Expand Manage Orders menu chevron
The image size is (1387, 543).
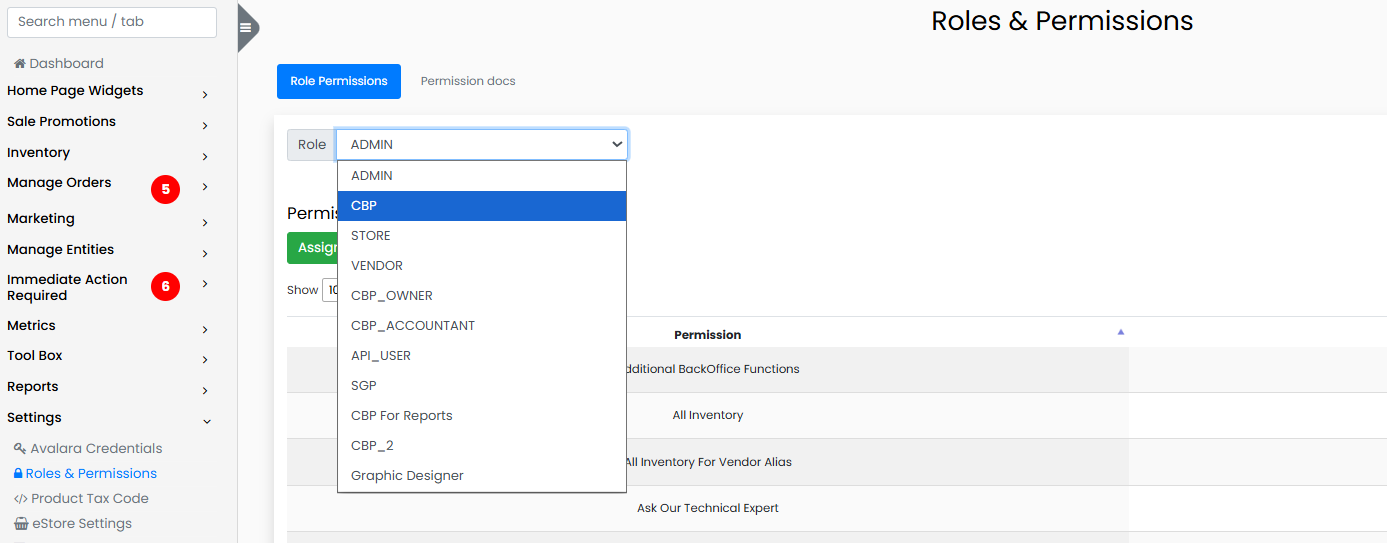[205, 186]
